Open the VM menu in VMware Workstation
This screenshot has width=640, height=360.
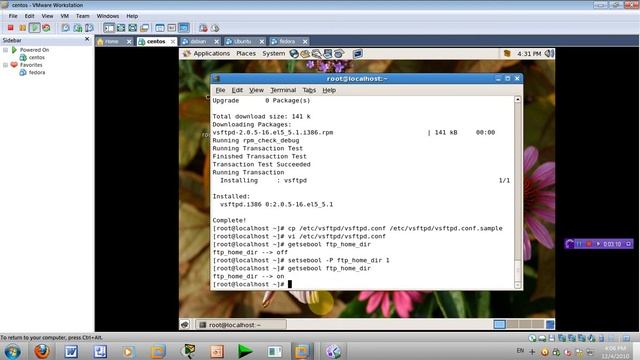(x=64, y=16)
